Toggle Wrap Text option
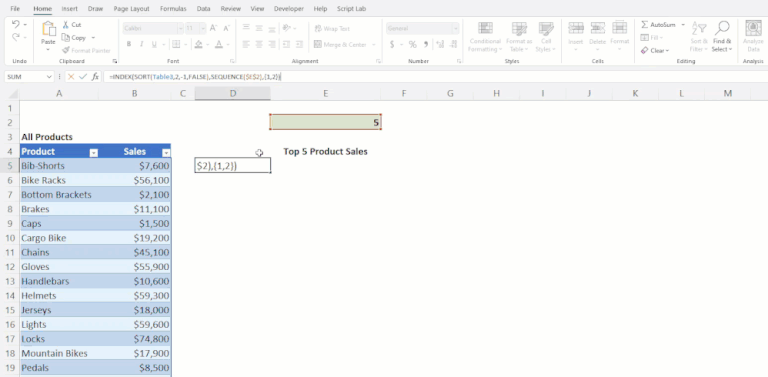The height and width of the screenshot is (377, 768). [332, 28]
